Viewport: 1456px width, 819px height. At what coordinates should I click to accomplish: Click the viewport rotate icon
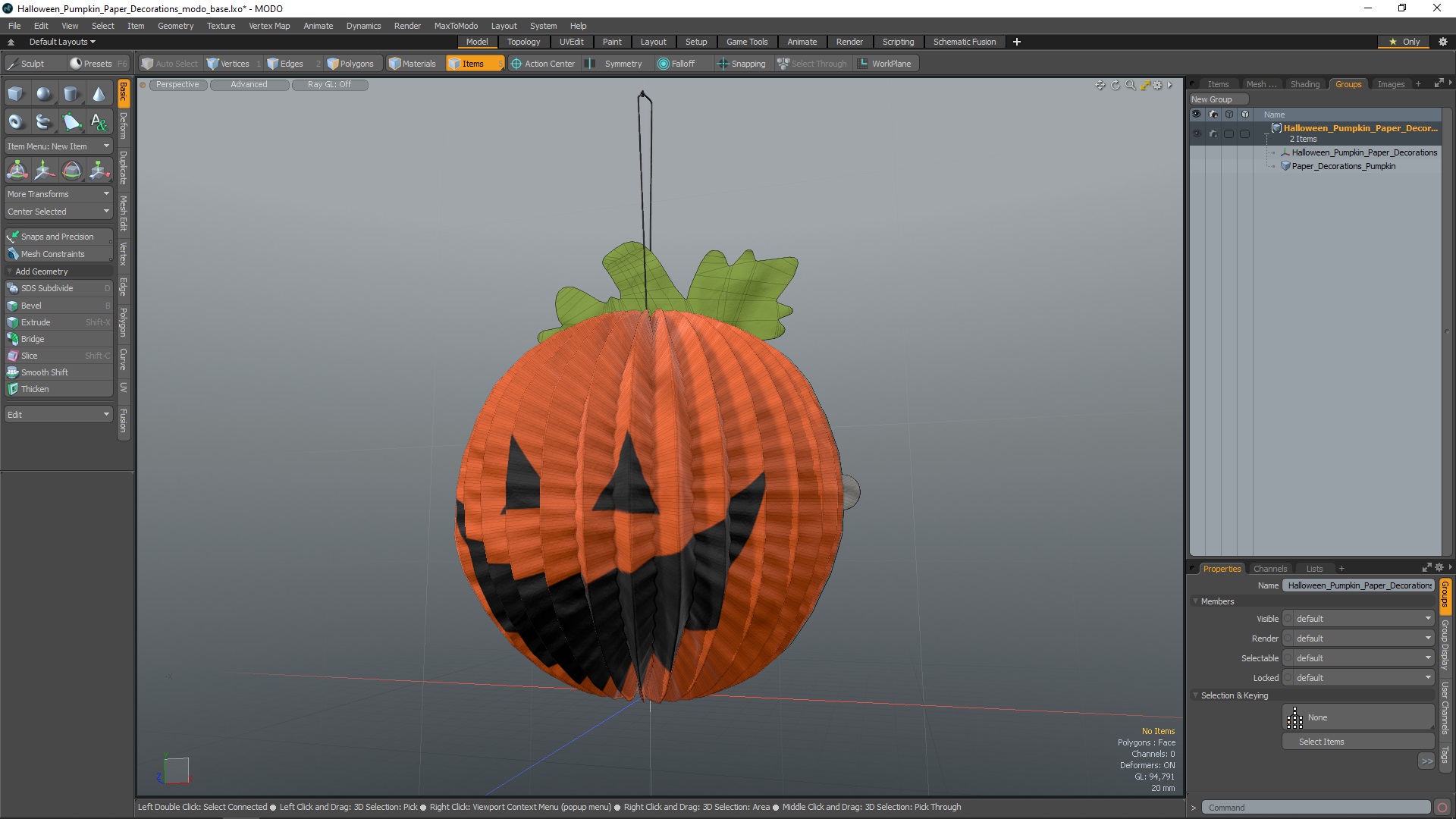[1116, 85]
